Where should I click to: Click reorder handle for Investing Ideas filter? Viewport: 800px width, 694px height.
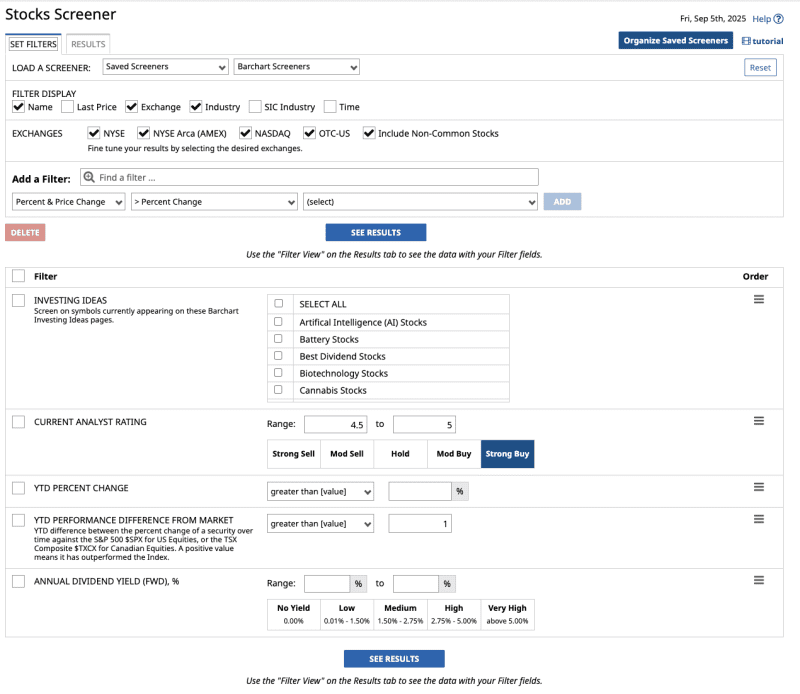coord(759,299)
